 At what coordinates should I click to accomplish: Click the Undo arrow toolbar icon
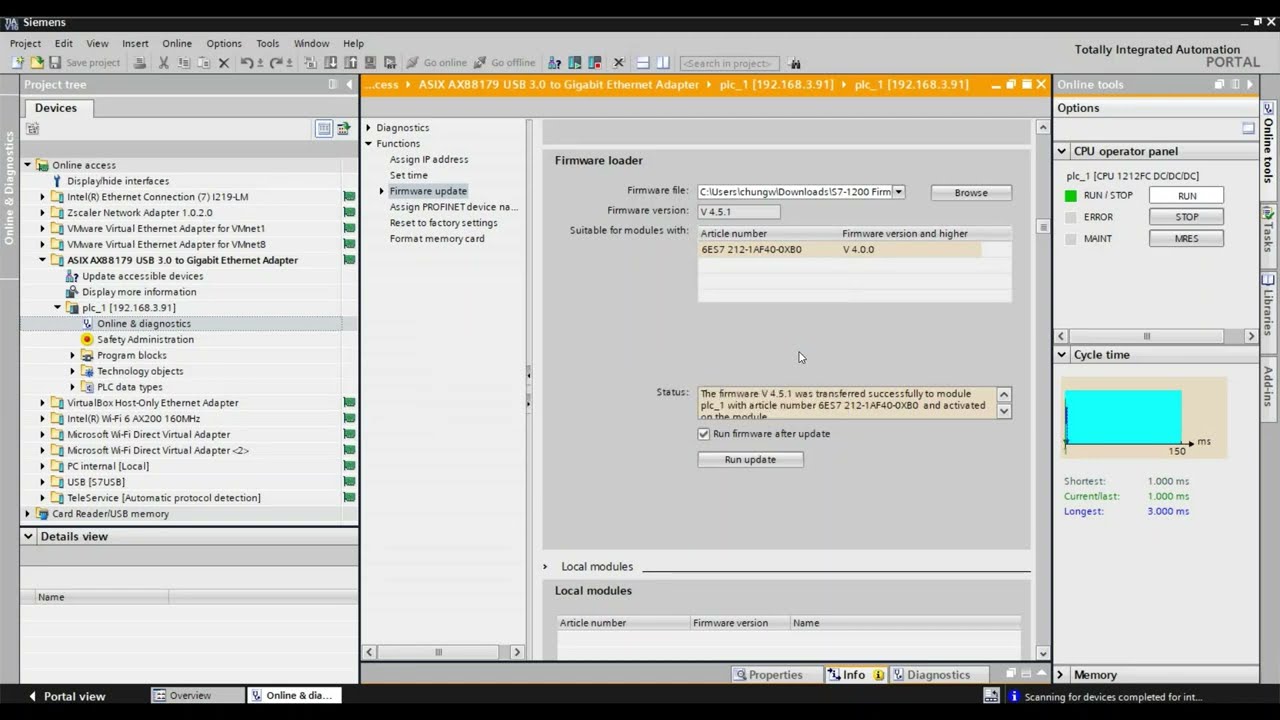tap(247, 62)
